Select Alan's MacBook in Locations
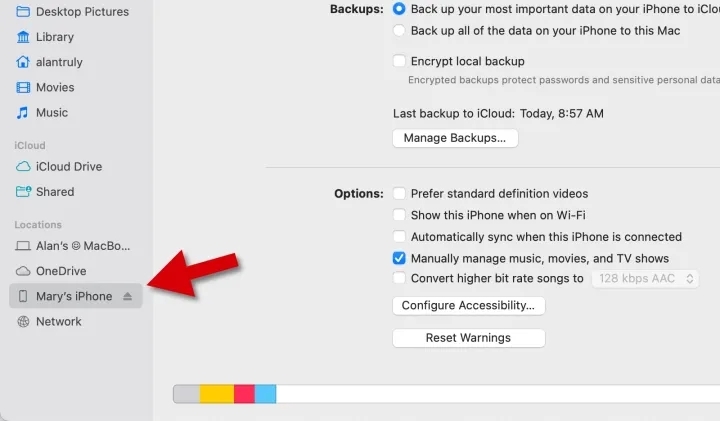 tap(73, 246)
